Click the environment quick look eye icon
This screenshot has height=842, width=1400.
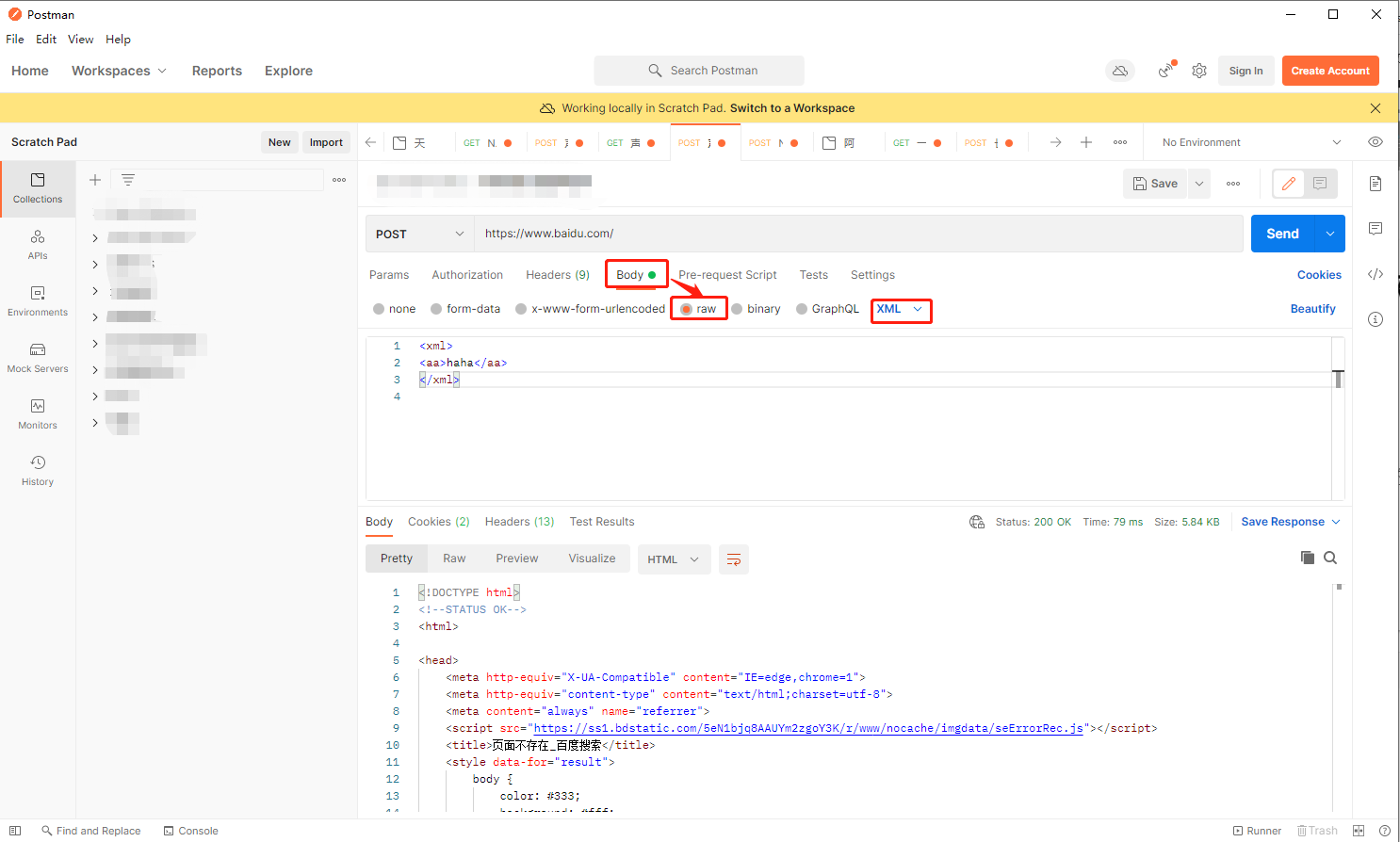(1376, 142)
